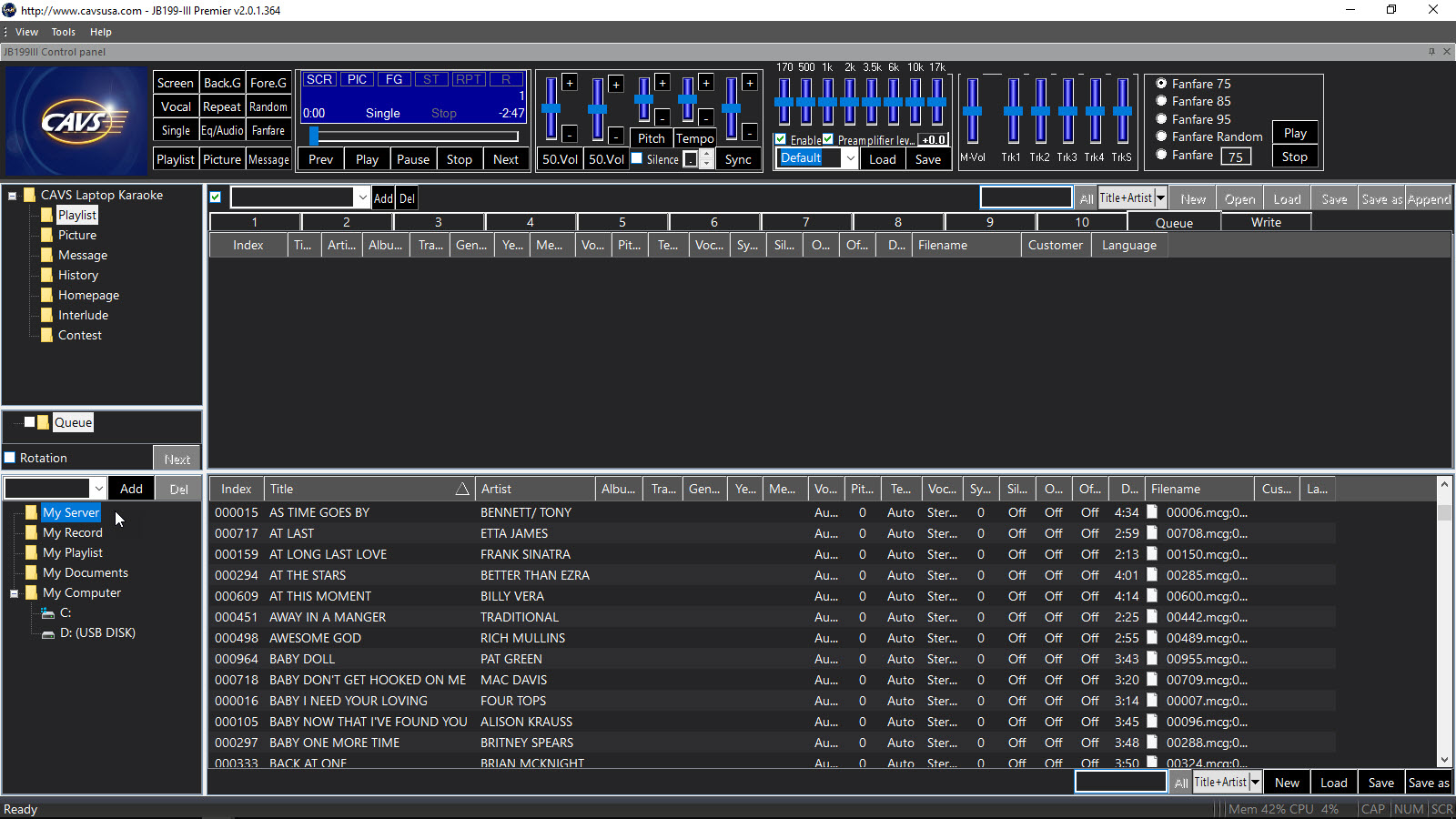This screenshot has width=1456, height=819.
Task: Check the Rotation checkbox
Action: [10, 458]
